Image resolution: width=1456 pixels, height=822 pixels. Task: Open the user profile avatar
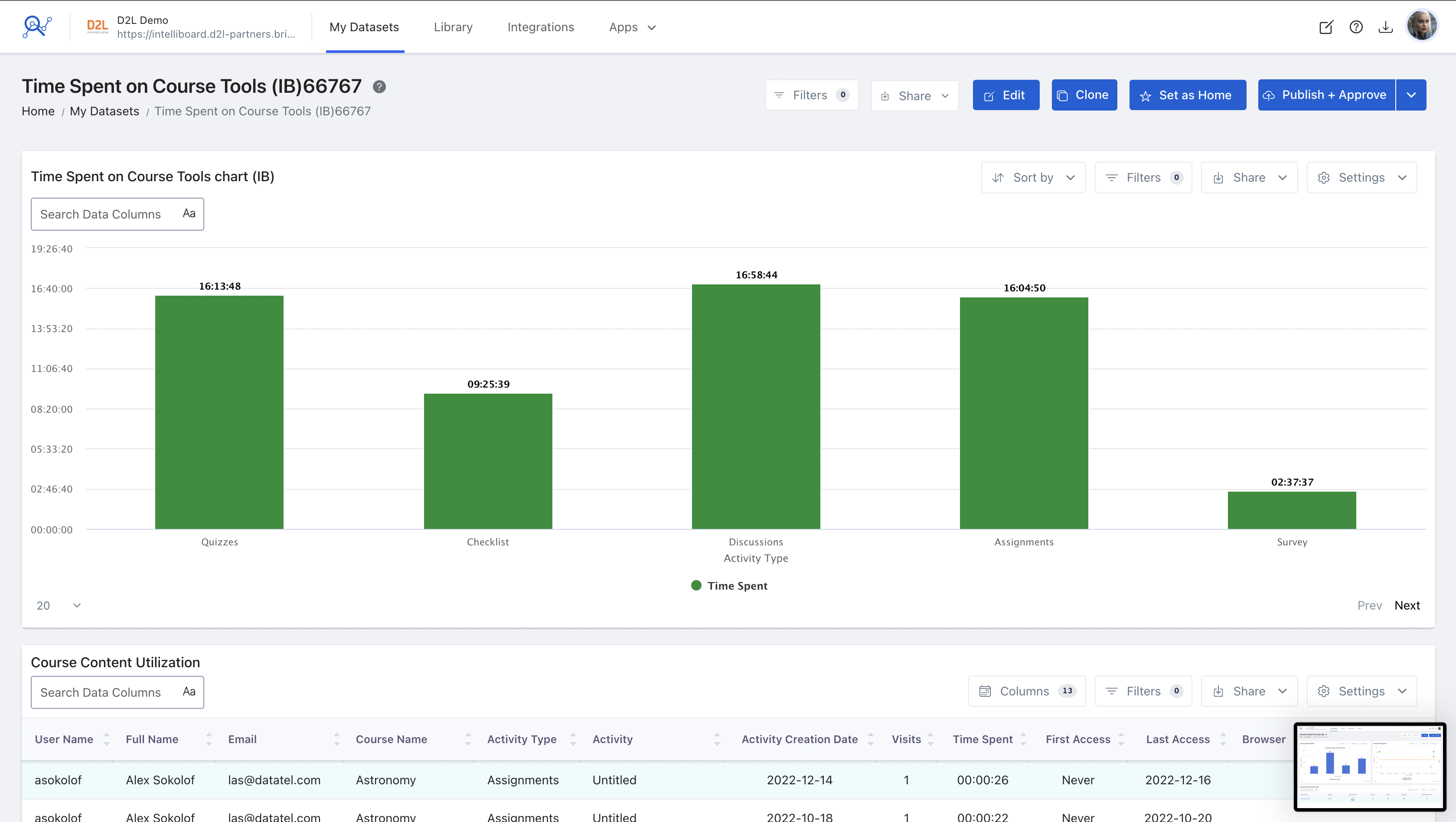[1421, 26]
